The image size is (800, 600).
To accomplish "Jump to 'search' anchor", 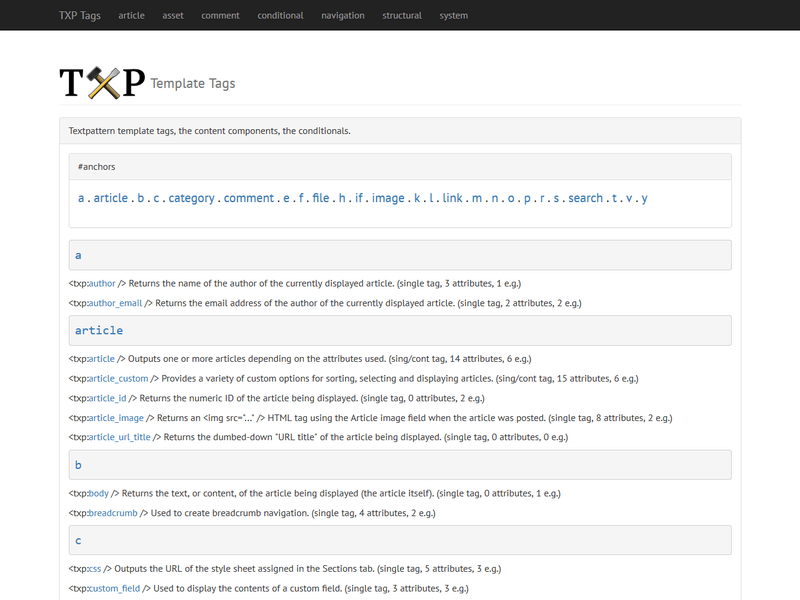I will point(586,198).
